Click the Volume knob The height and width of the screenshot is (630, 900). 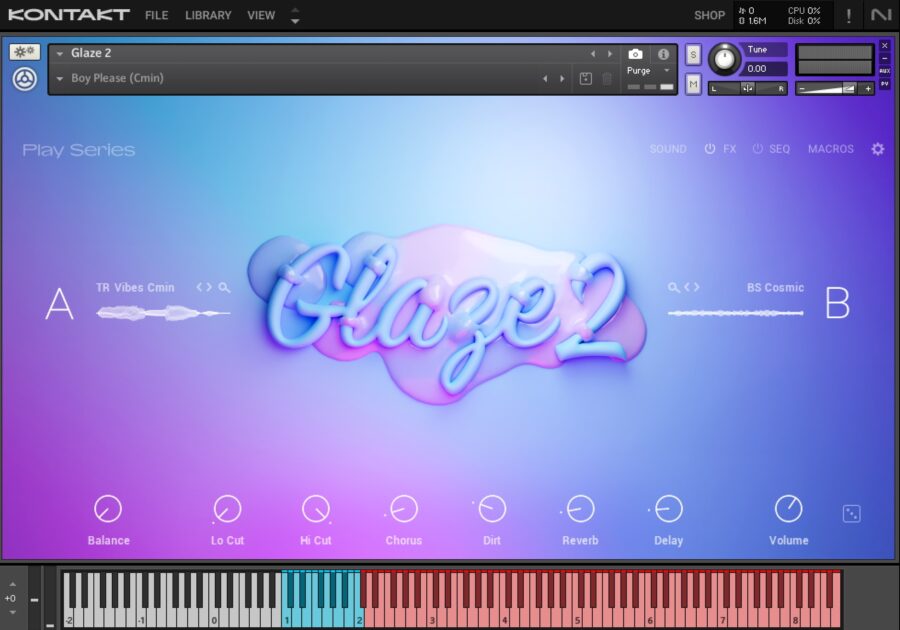click(x=789, y=509)
